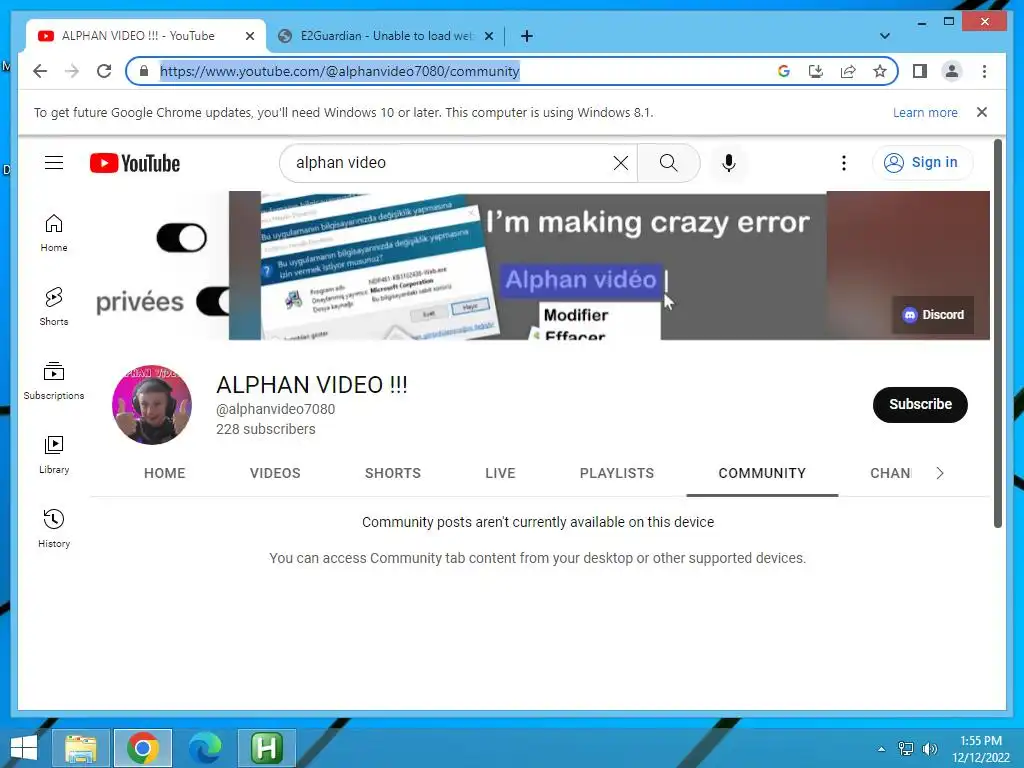Switch to the PLAYLISTS channel tab

[x=616, y=473]
